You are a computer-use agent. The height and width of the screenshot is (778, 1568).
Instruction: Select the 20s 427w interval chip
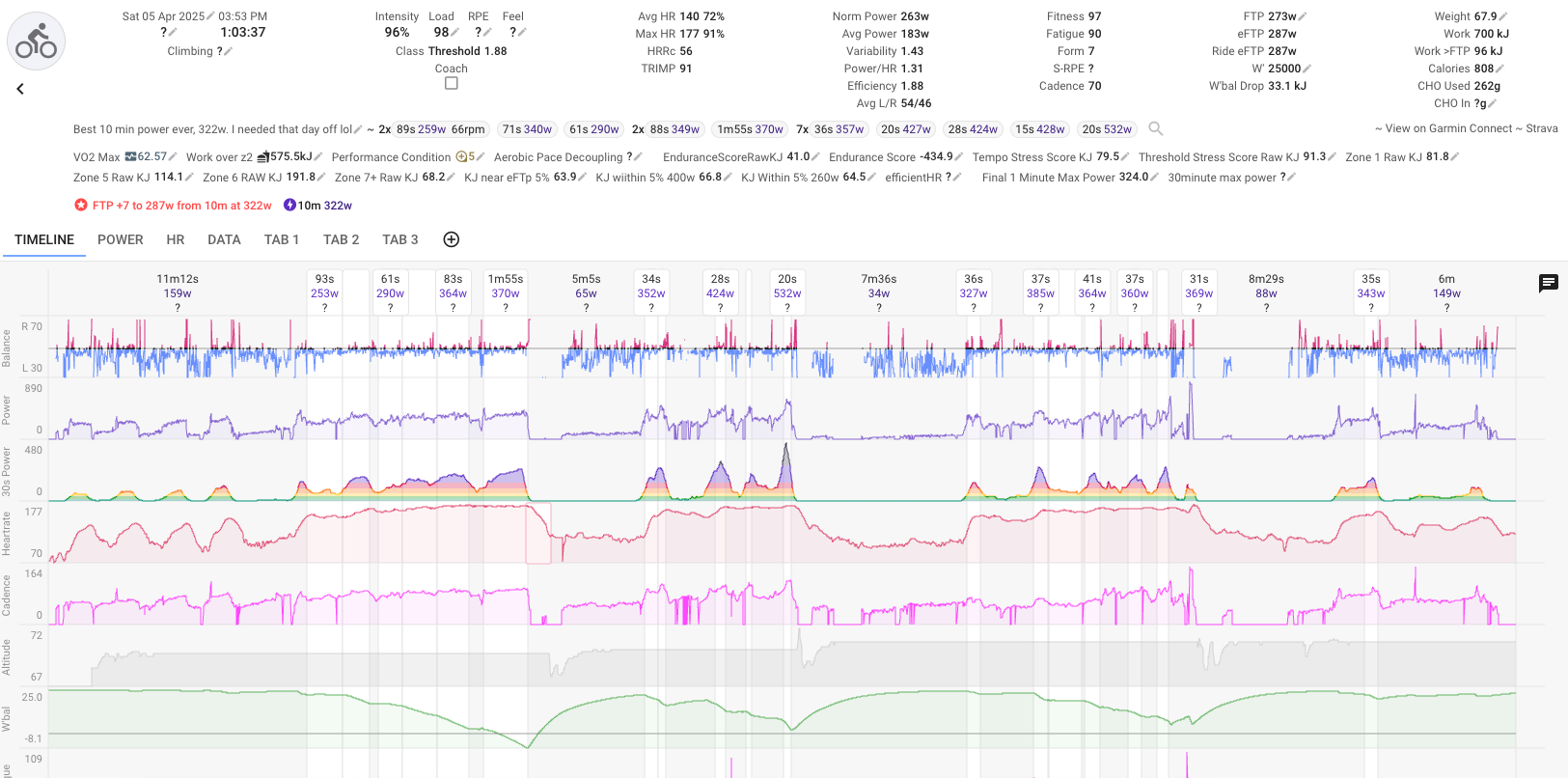[x=906, y=129]
